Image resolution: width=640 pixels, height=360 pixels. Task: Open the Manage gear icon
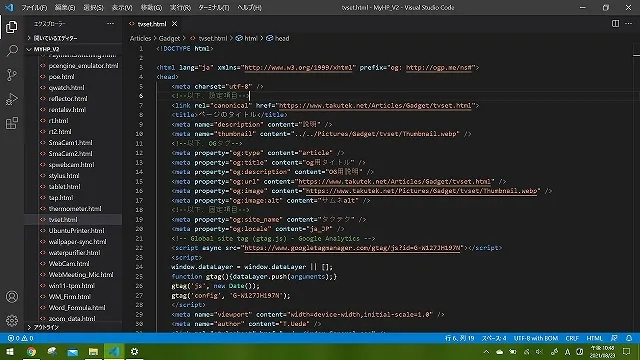12,320
